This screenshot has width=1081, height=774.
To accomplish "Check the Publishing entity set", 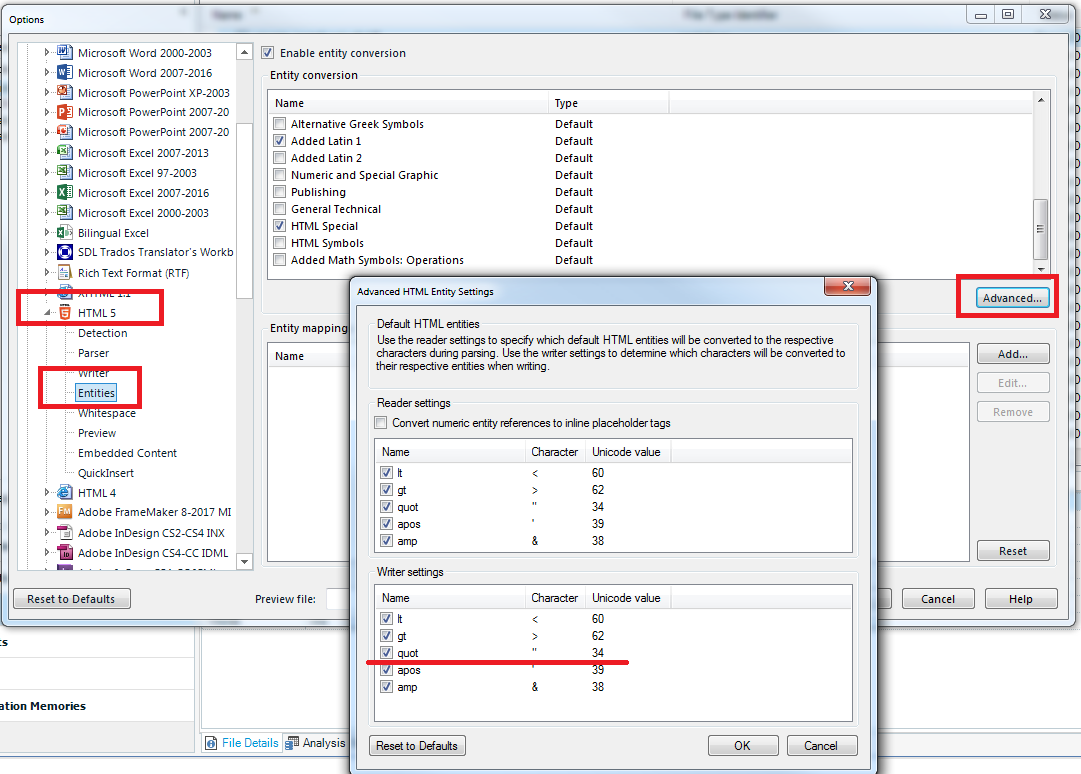I will 280,192.
